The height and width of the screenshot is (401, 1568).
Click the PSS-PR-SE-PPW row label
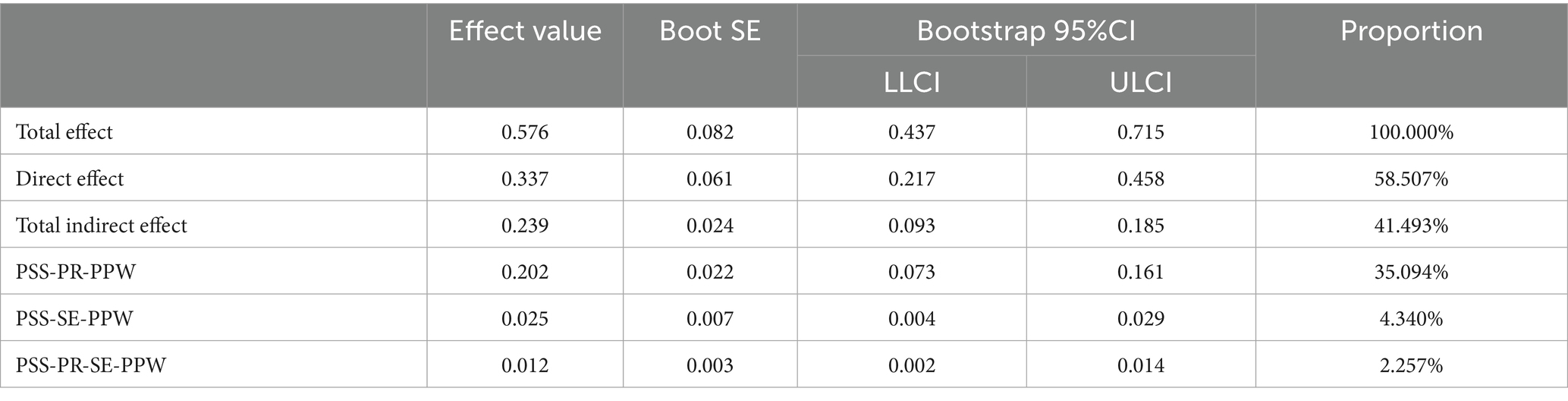click(x=91, y=365)
